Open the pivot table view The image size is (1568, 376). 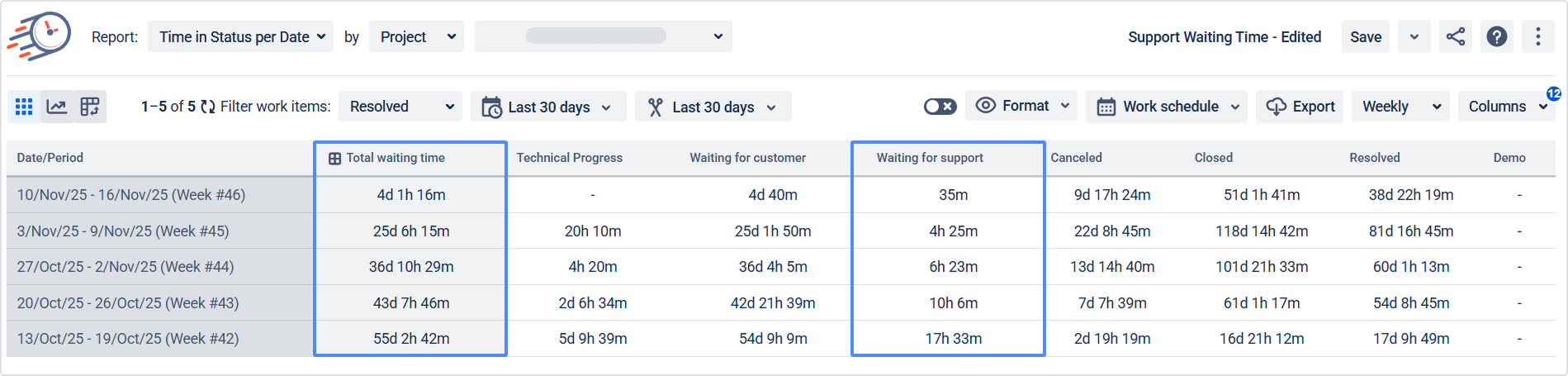click(90, 107)
